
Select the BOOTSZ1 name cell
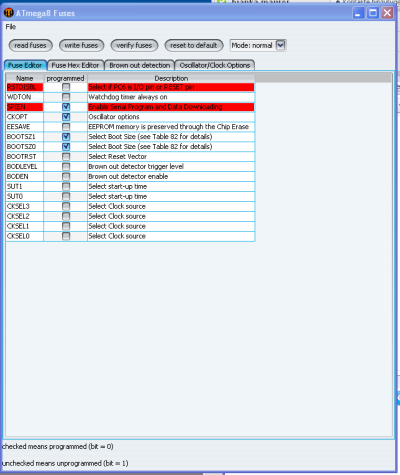click(x=25, y=137)
